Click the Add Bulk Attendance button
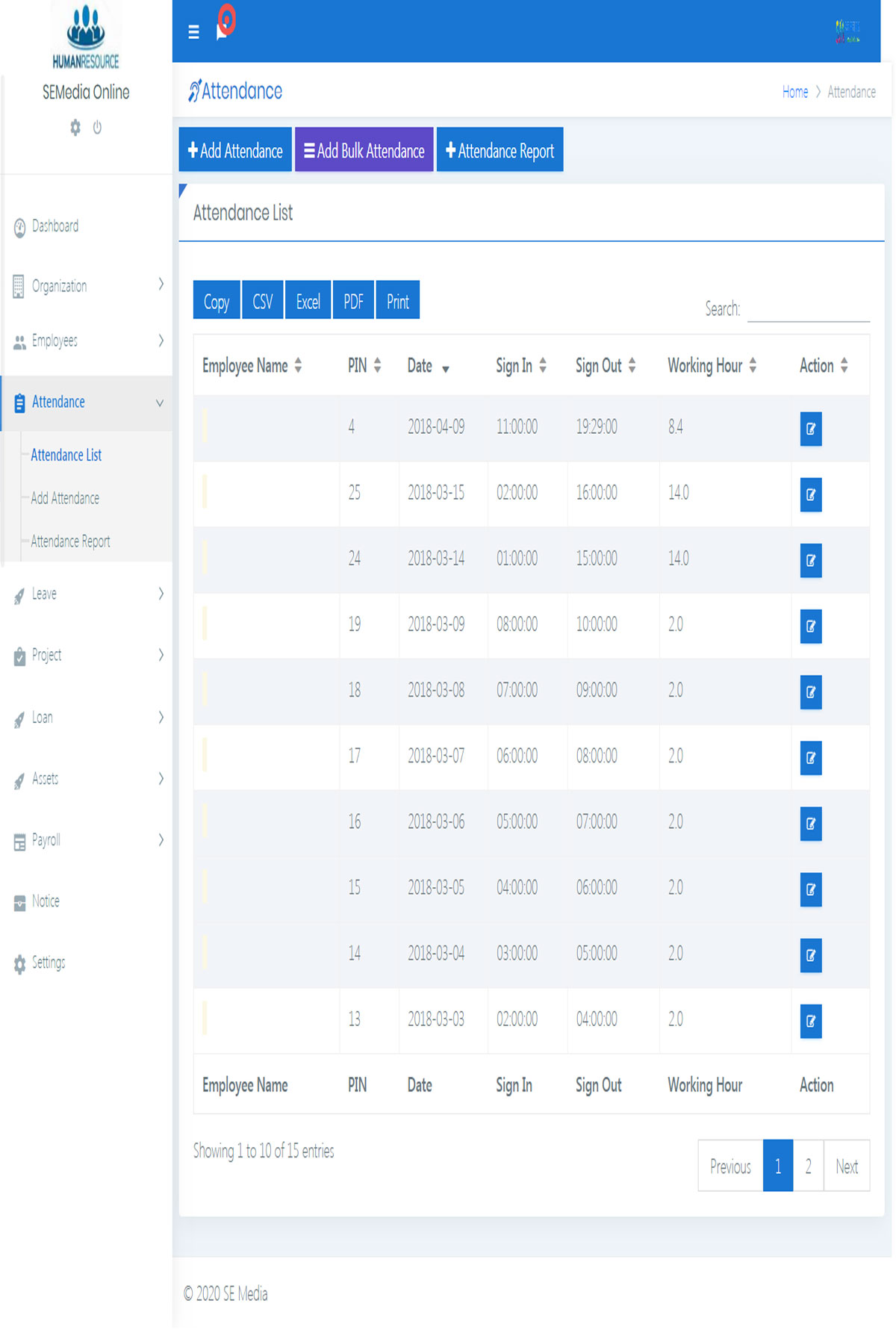Screen dimensions: 896x1330 tap(364, 150)
